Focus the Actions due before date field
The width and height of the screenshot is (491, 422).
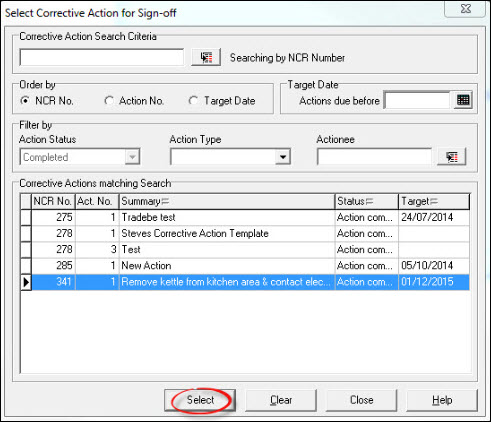coord(417,100)
